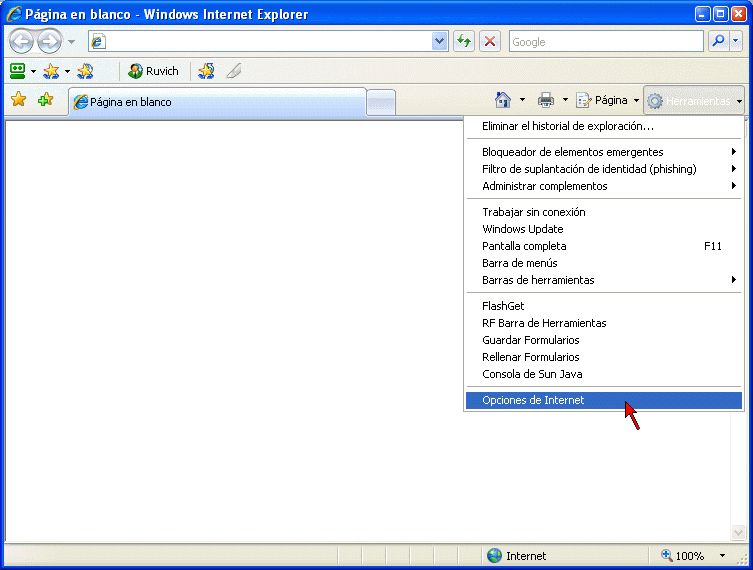753x570 pixels.
Task: Click the star icon right of Ruvich
Action: point(206,71)
